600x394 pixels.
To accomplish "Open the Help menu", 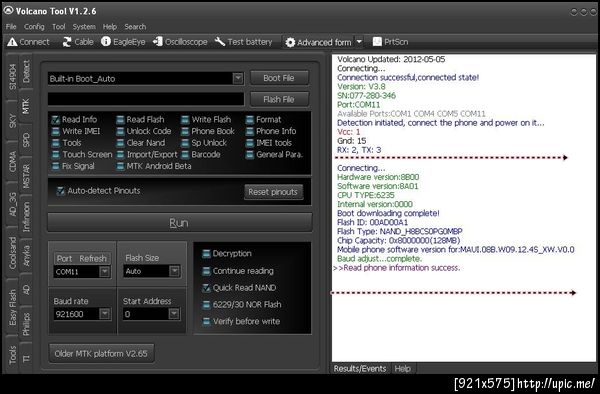I will click(x=109, y=27).
